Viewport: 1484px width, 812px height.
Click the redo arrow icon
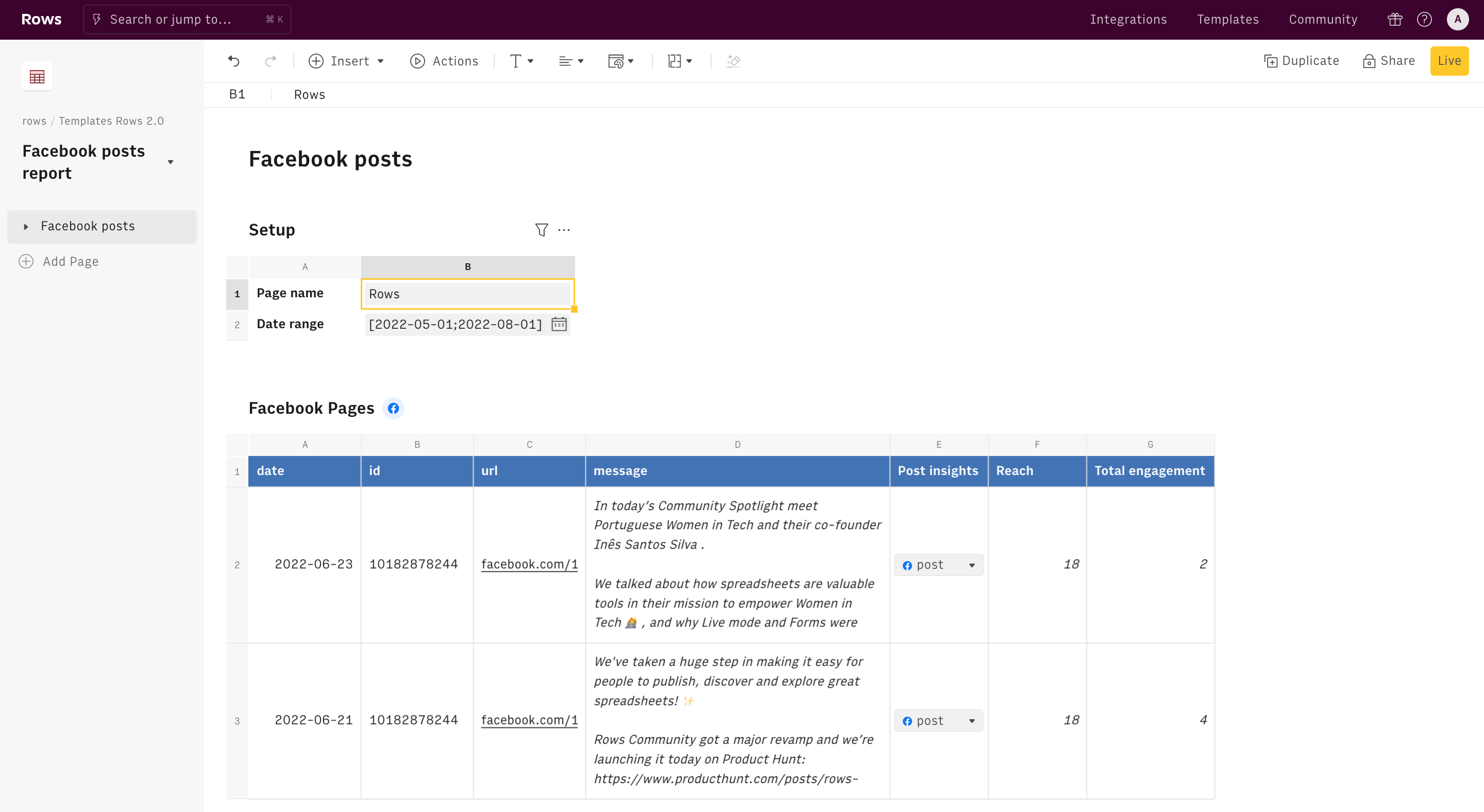point(270,61)
